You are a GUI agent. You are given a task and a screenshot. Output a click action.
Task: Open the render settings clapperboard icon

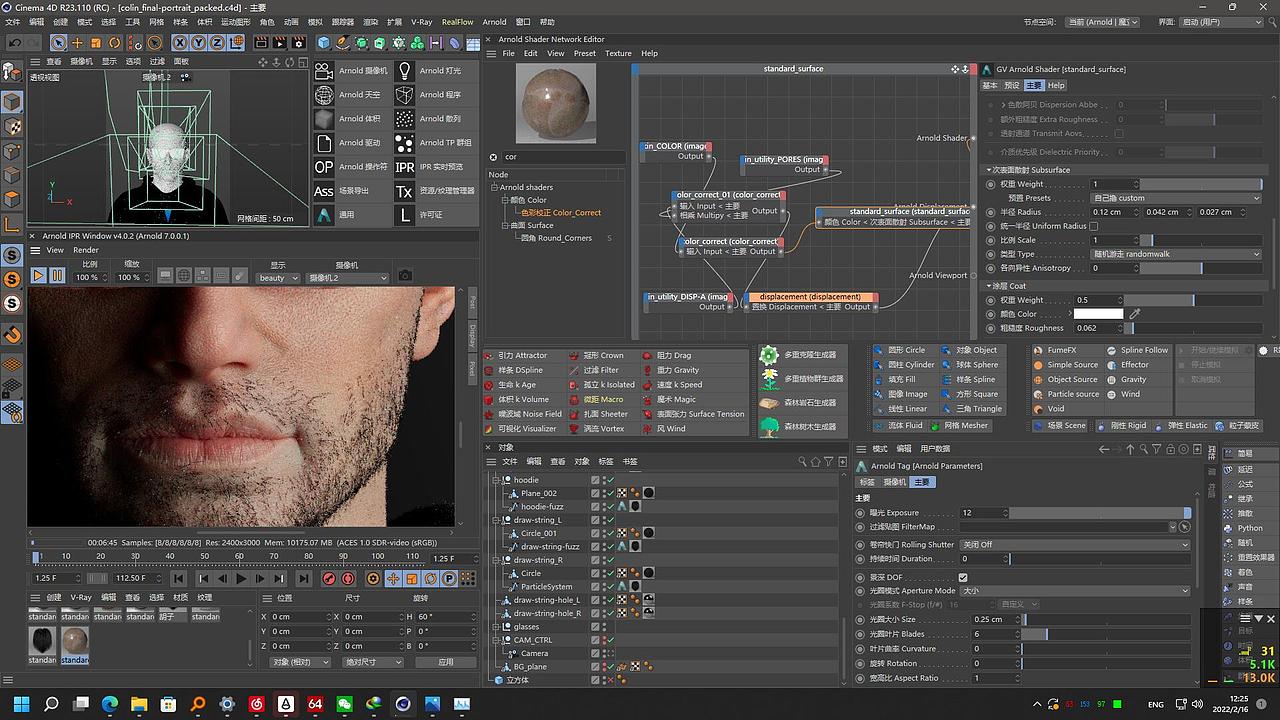point(299,43)
